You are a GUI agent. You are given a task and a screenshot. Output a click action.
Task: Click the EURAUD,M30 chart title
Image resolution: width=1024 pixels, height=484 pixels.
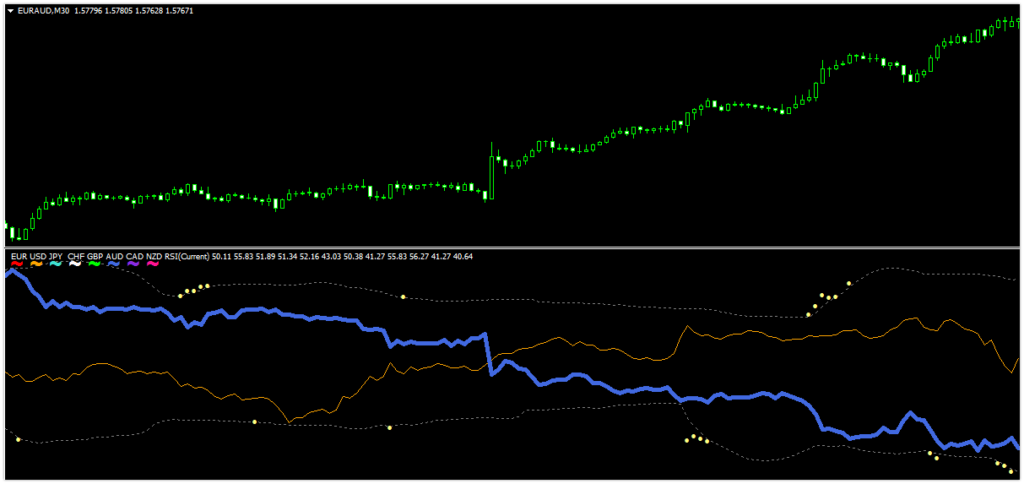43,10
